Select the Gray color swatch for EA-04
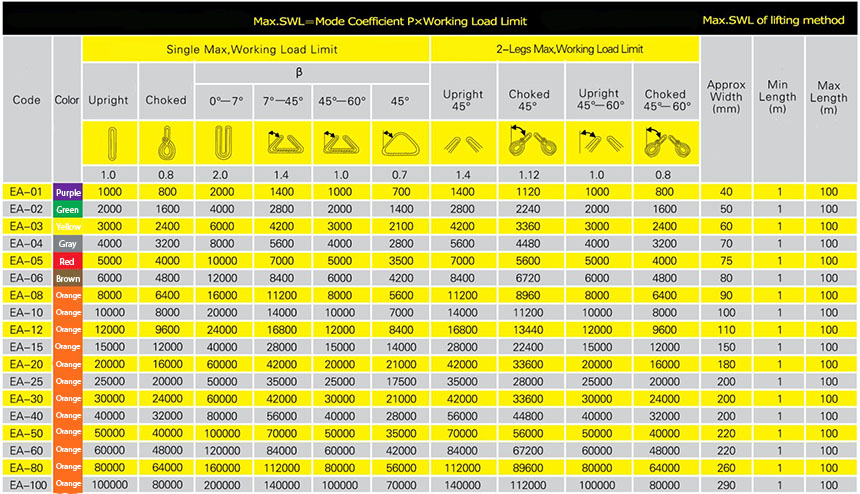The image size is (860, 494). pos(68,243)
